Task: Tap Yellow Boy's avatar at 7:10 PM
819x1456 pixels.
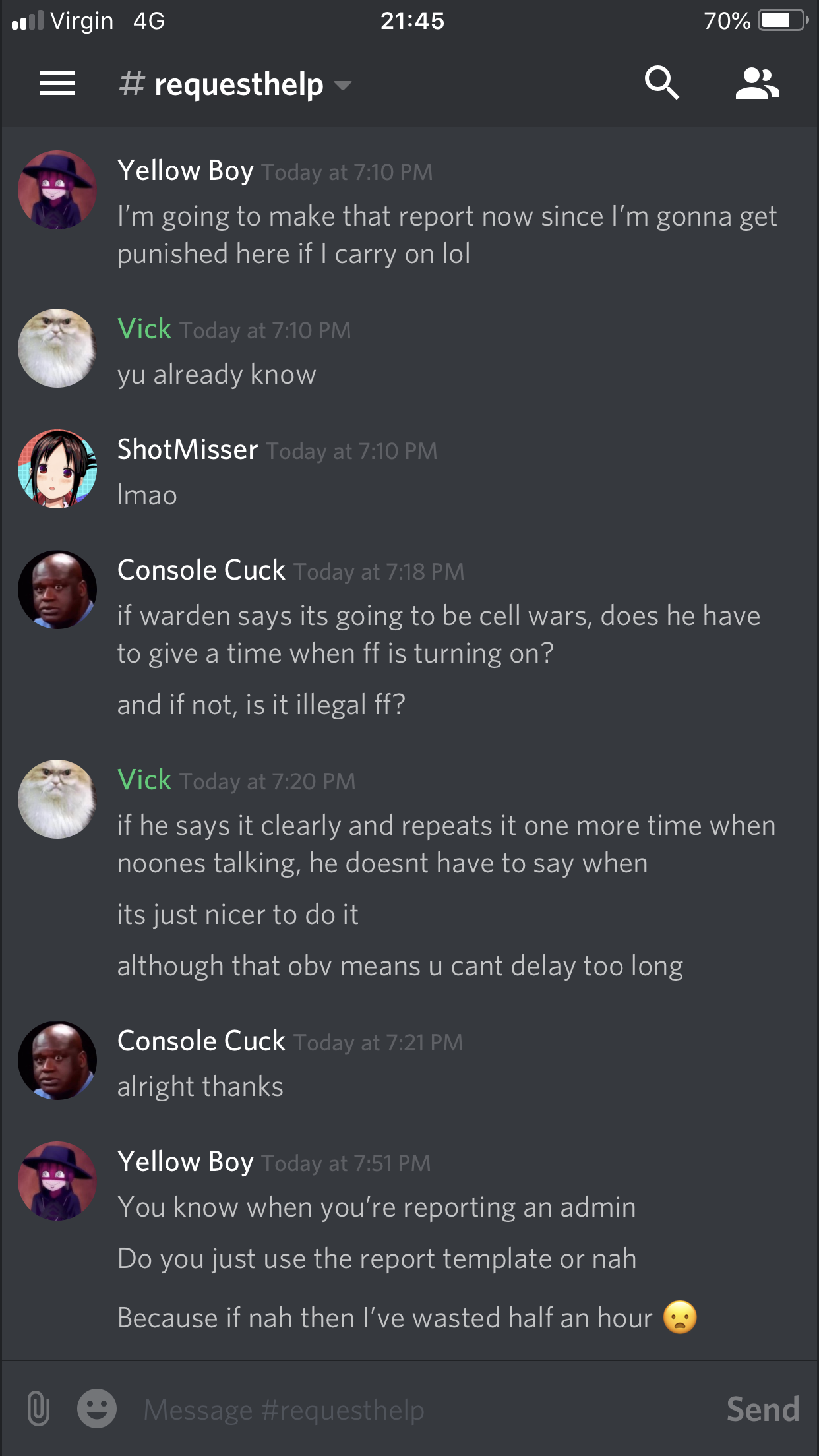Action: point(57,190)
